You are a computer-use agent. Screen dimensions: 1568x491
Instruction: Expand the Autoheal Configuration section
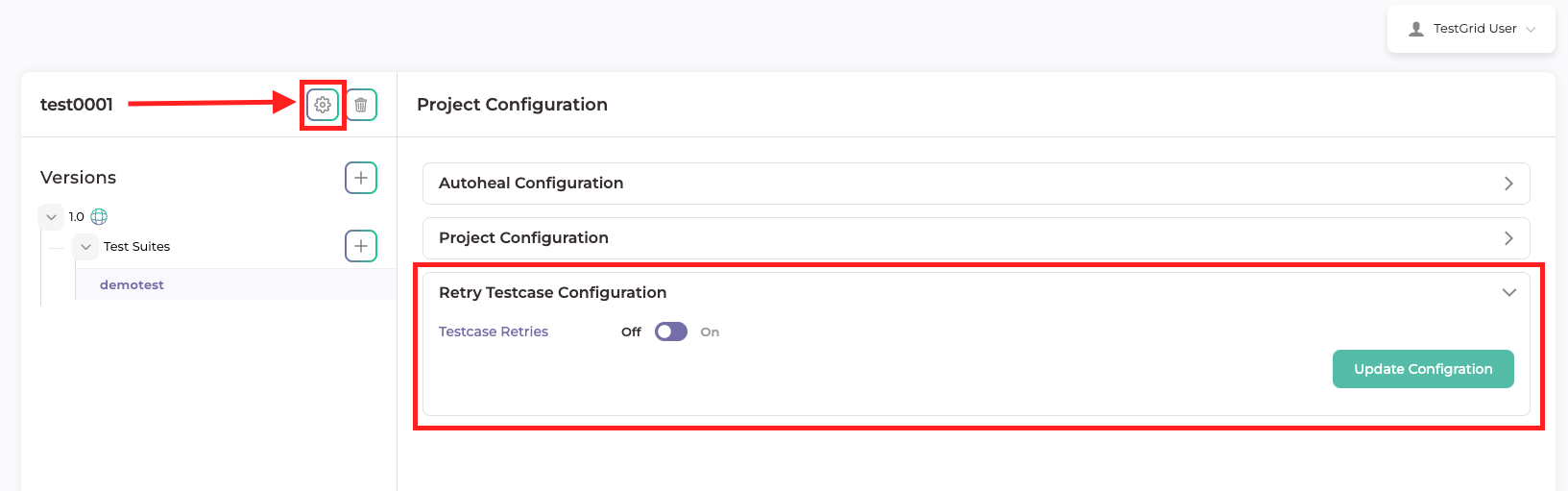point(1508,184)
